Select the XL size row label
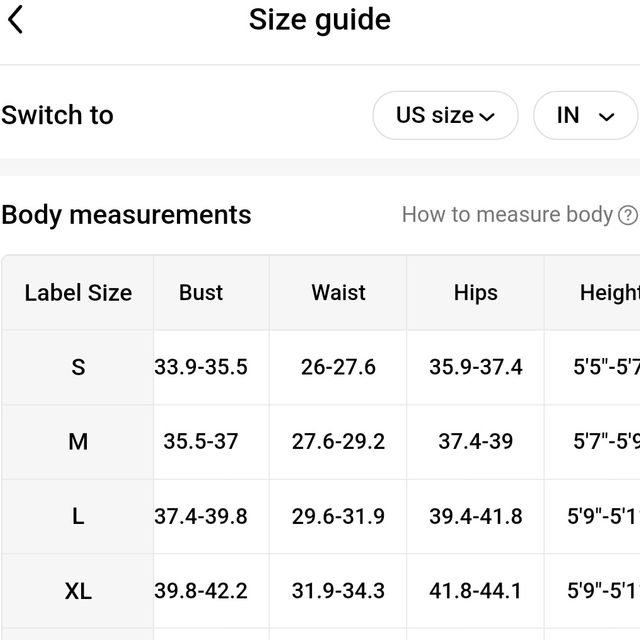The width and height of the screenshot is (640, 640). [x=78, y=591]
